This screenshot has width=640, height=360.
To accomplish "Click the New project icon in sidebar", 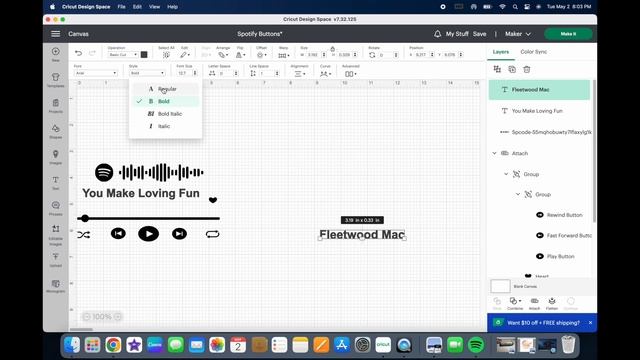I will pos(56,51).
